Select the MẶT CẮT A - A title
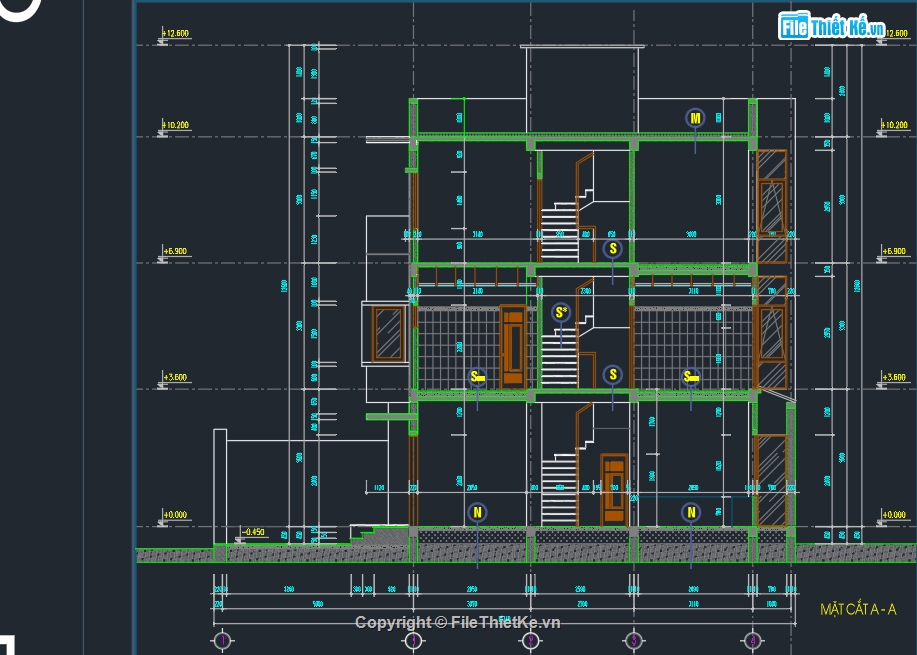 [858, 609]
